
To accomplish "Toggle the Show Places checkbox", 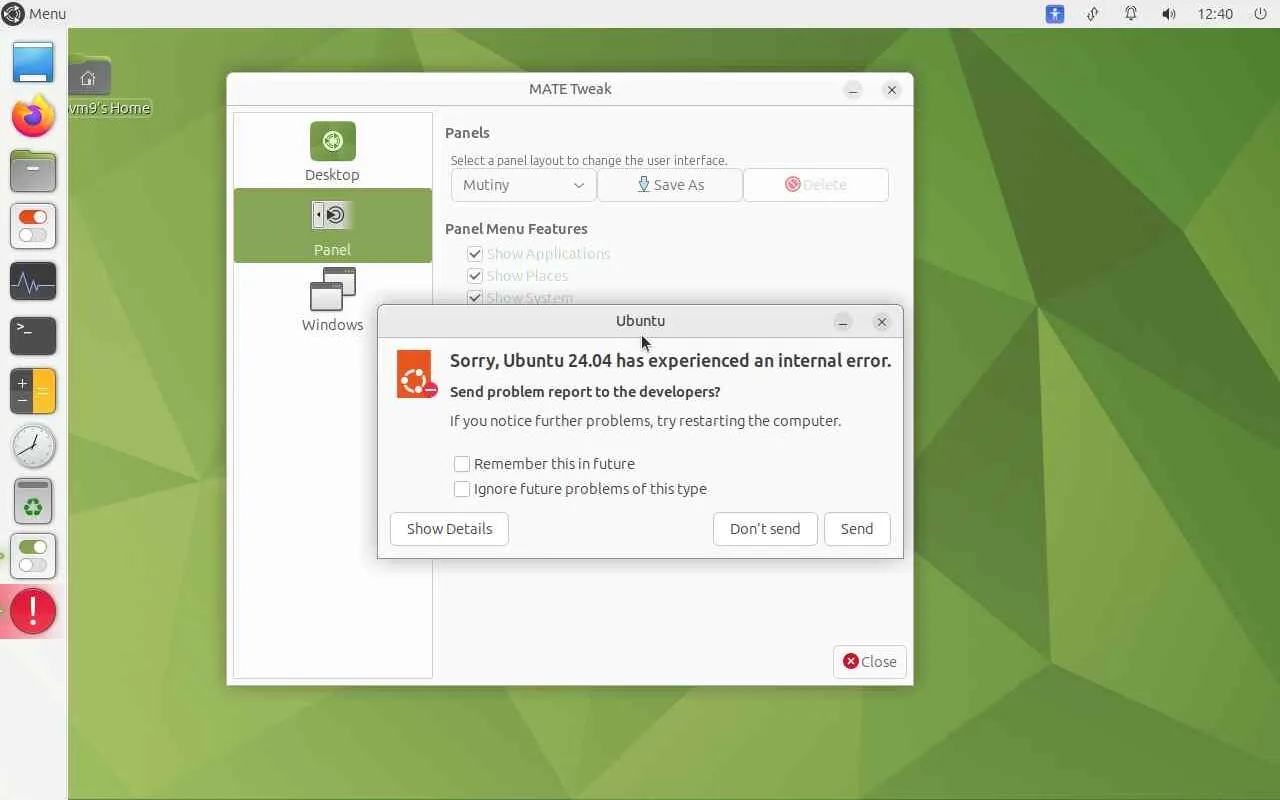I will click(475, 276).
